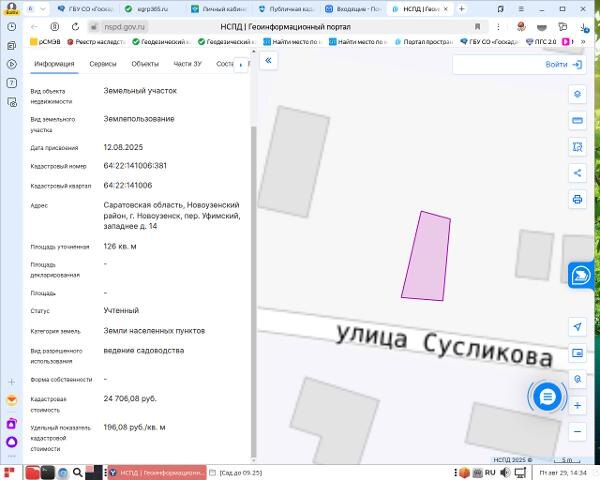Switch keyboard layout RU indicator
Screen dimensions: 600x480
(490, 473)
